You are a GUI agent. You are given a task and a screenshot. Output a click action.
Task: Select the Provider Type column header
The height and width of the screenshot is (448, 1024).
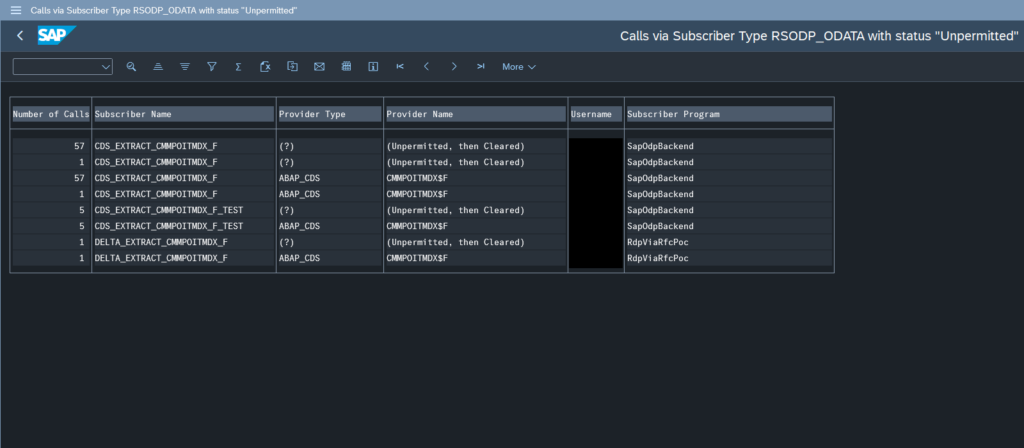pos(329,114)
